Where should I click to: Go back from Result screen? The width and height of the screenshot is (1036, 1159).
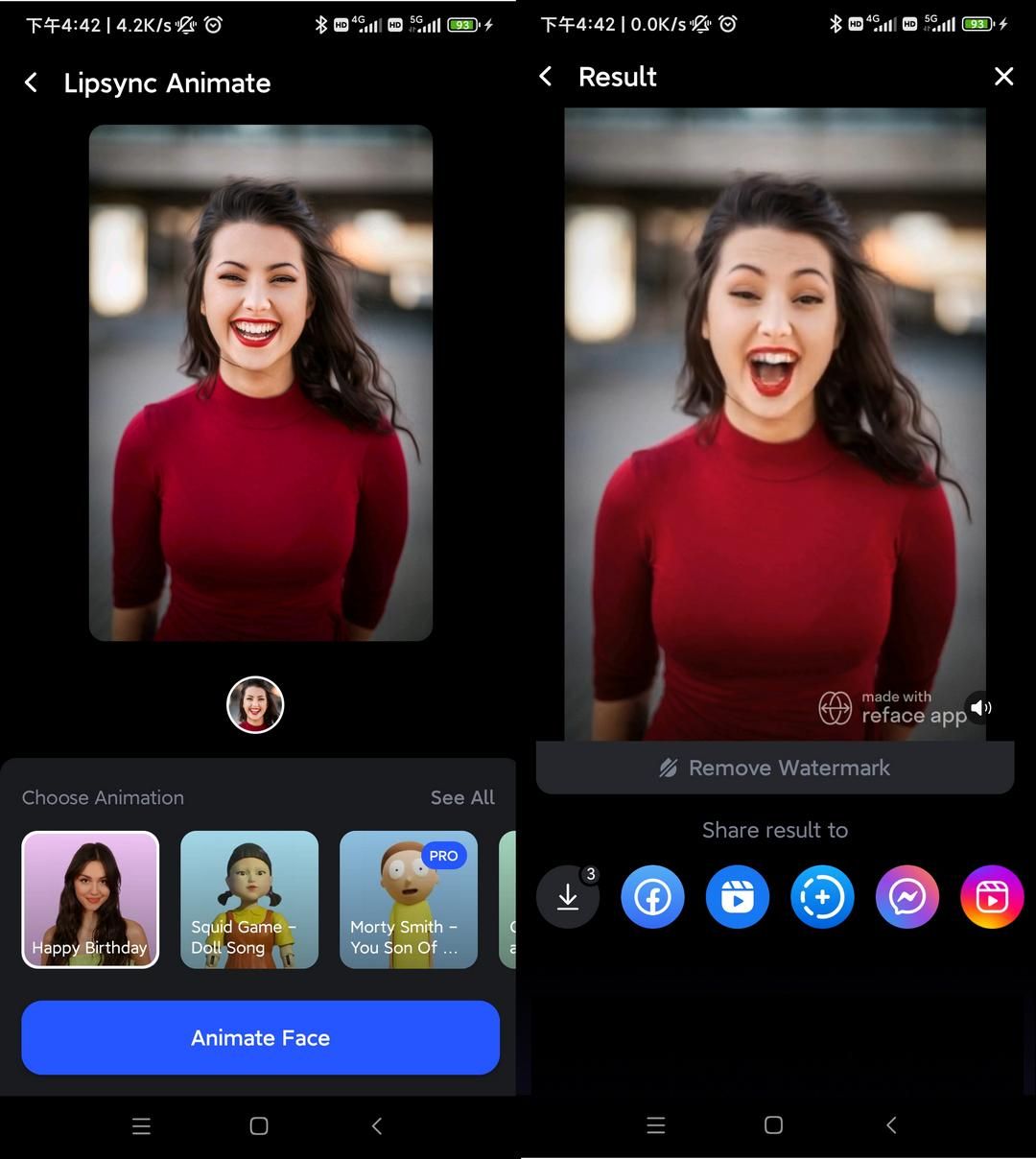[x=546, y=77]
